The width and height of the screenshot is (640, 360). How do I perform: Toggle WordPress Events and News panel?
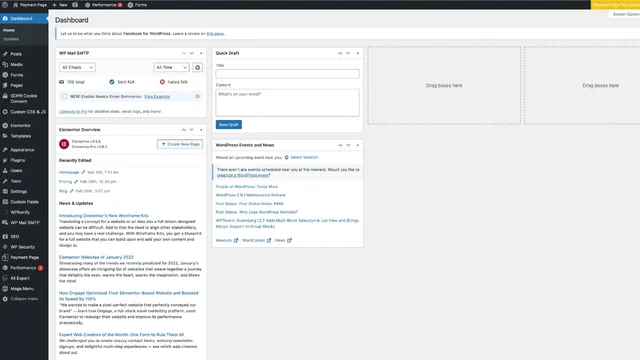tap(358, 145)
